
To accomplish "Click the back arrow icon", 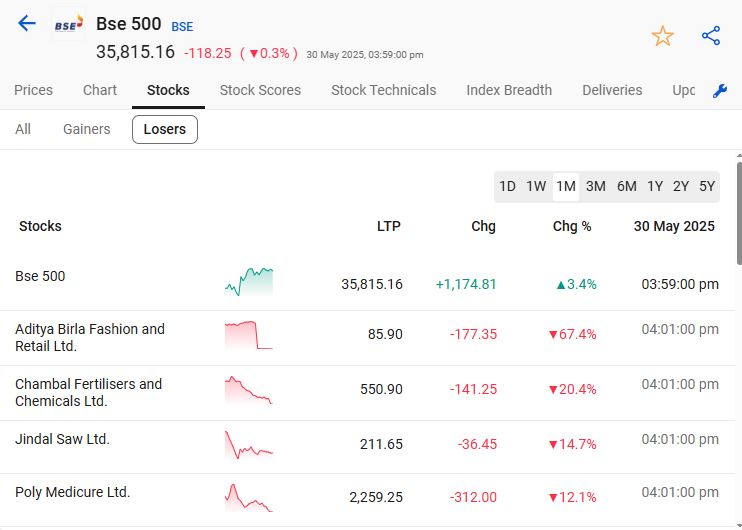I will click(27, 24).
